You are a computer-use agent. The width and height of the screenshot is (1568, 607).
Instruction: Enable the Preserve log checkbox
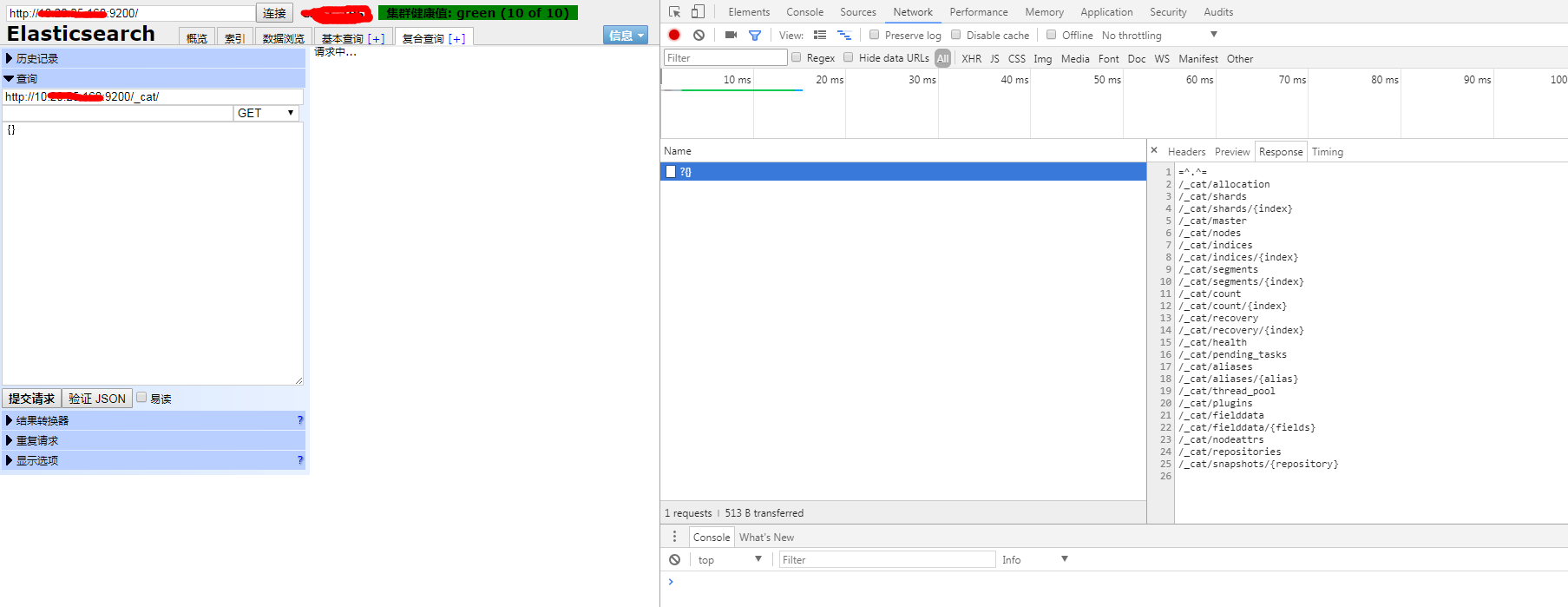(874, 35)
